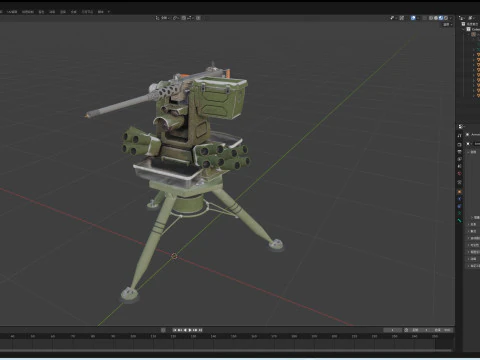Click the current frame field in timeline
This screenshot has width=480, height=360.
coord(393,330)
